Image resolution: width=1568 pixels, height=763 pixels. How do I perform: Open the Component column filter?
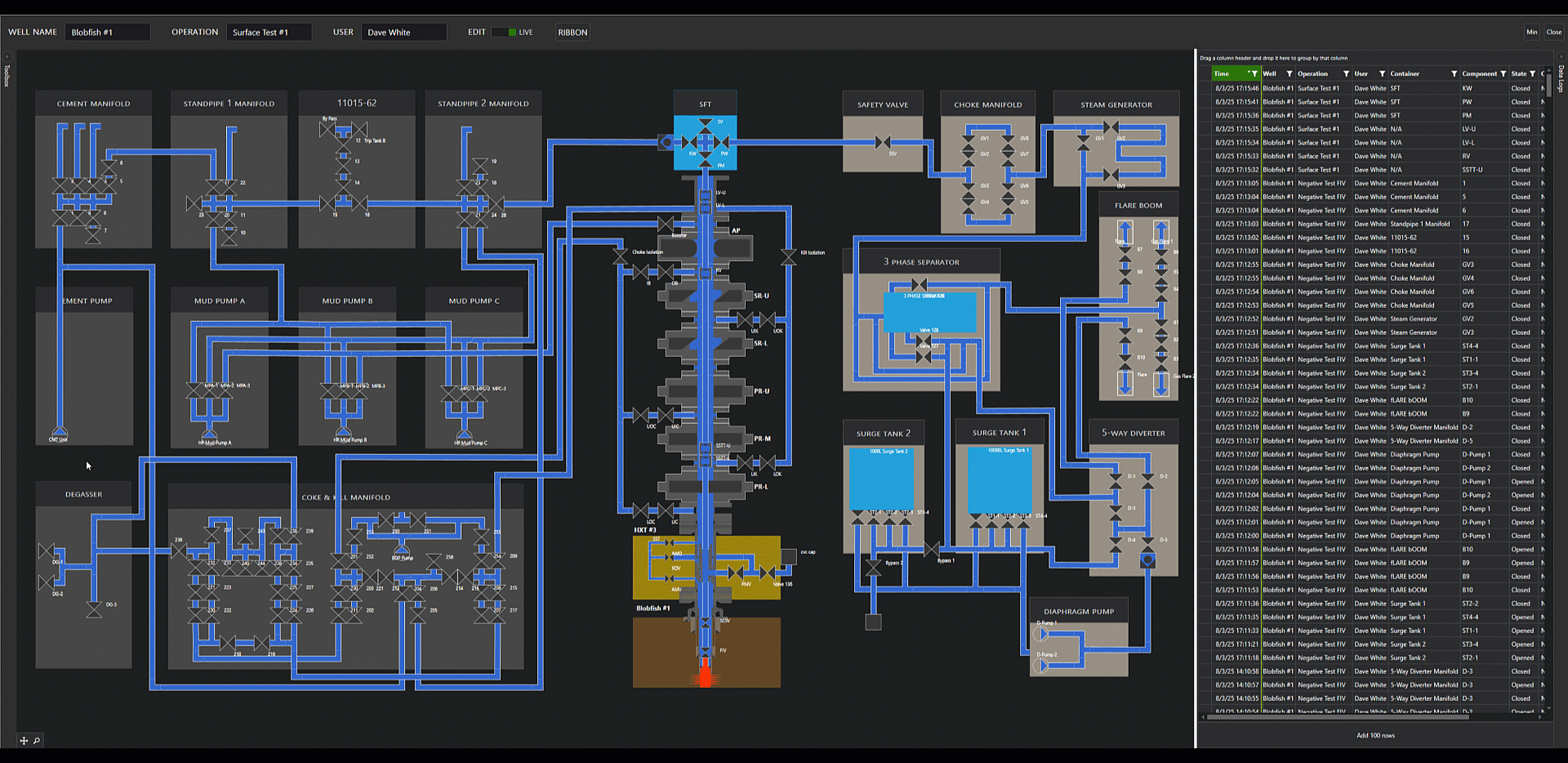coord(1503,74)
